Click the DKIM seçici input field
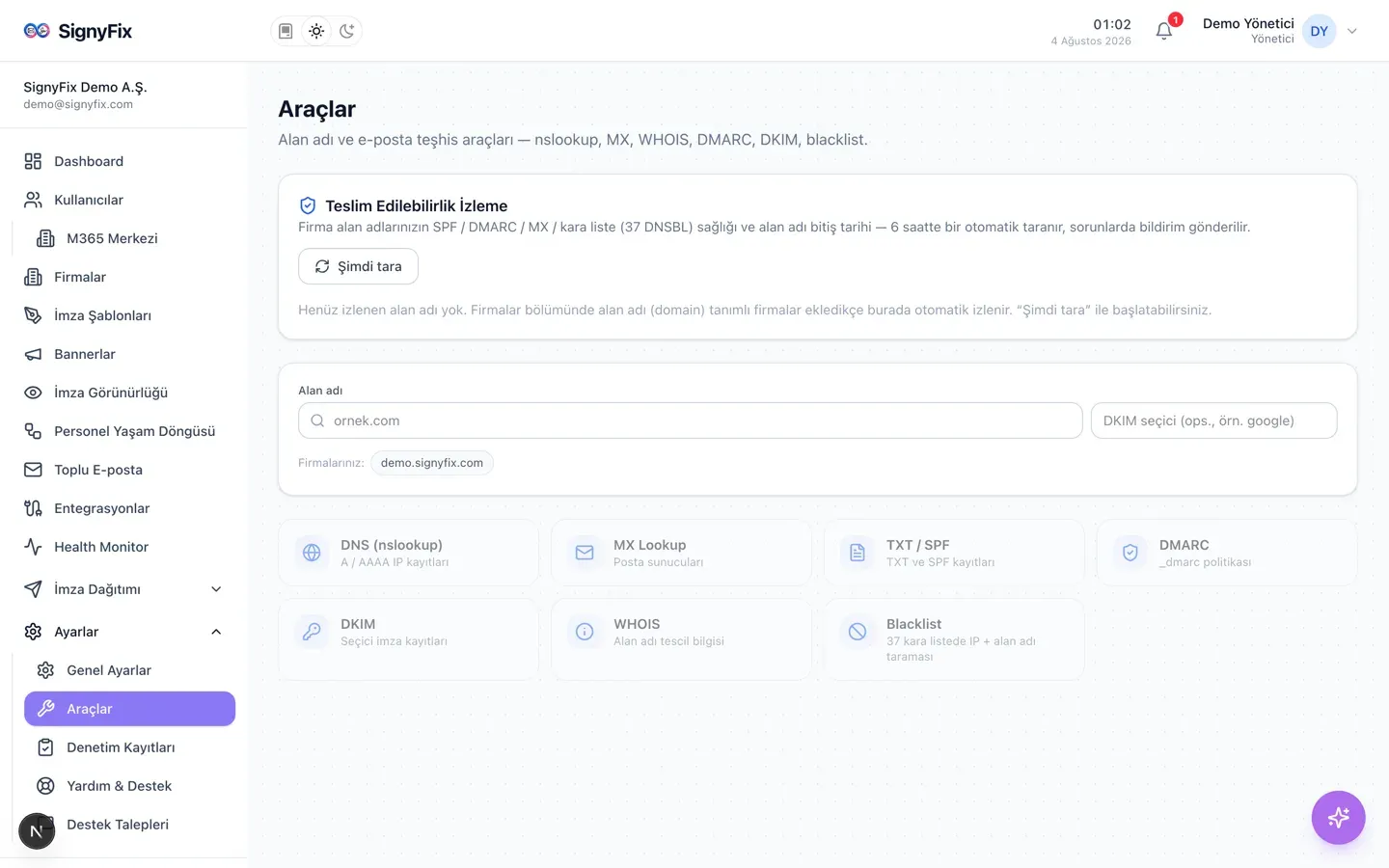1389x868 pixels. 1213,420
